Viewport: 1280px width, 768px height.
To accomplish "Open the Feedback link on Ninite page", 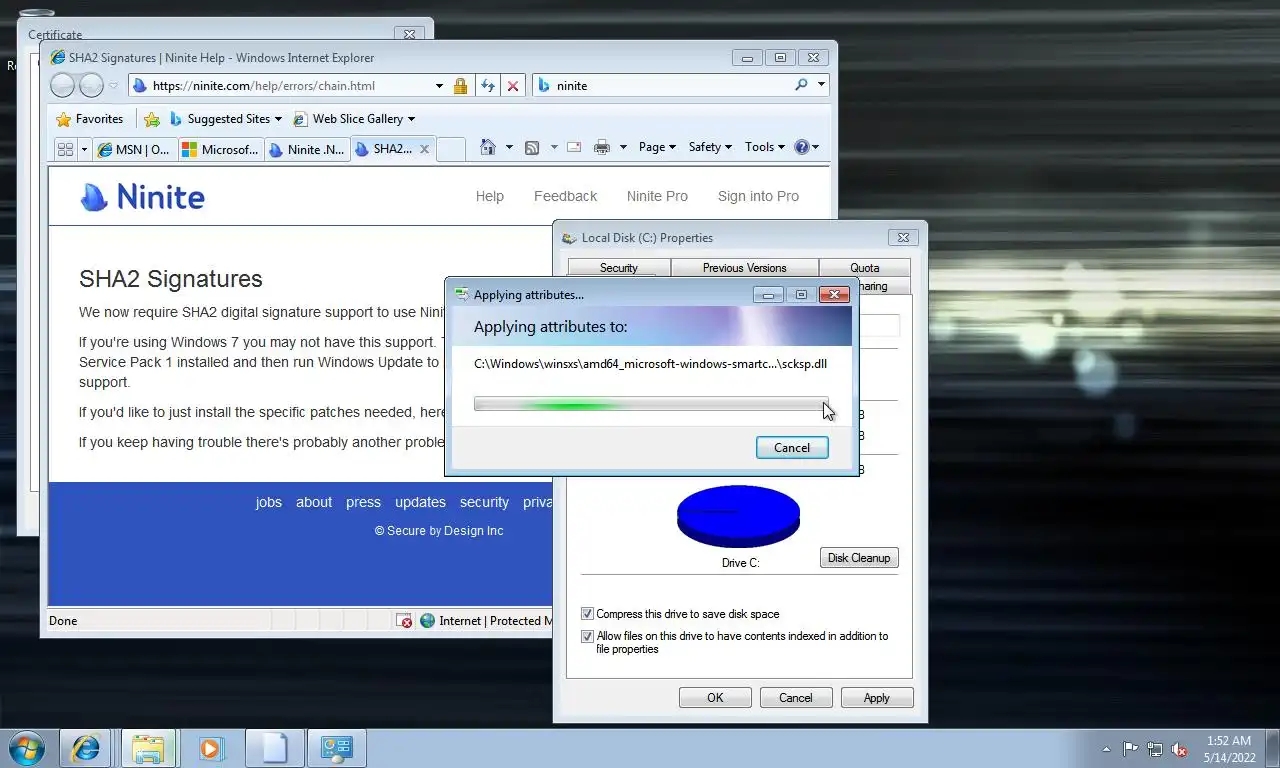I will [x=565, y=197].
